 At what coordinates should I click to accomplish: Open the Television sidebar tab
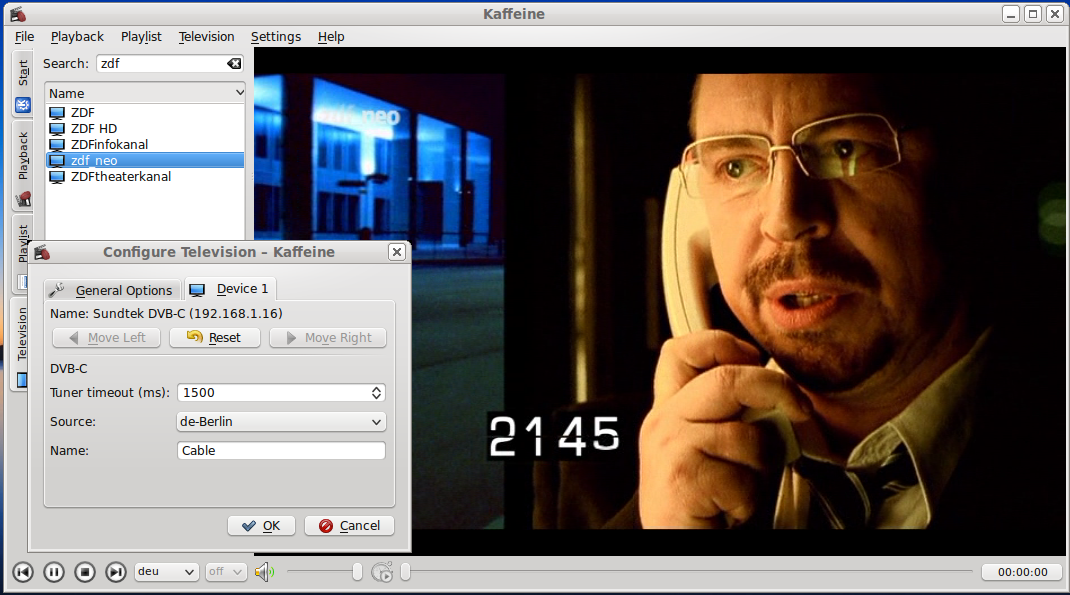click(22, 345)
